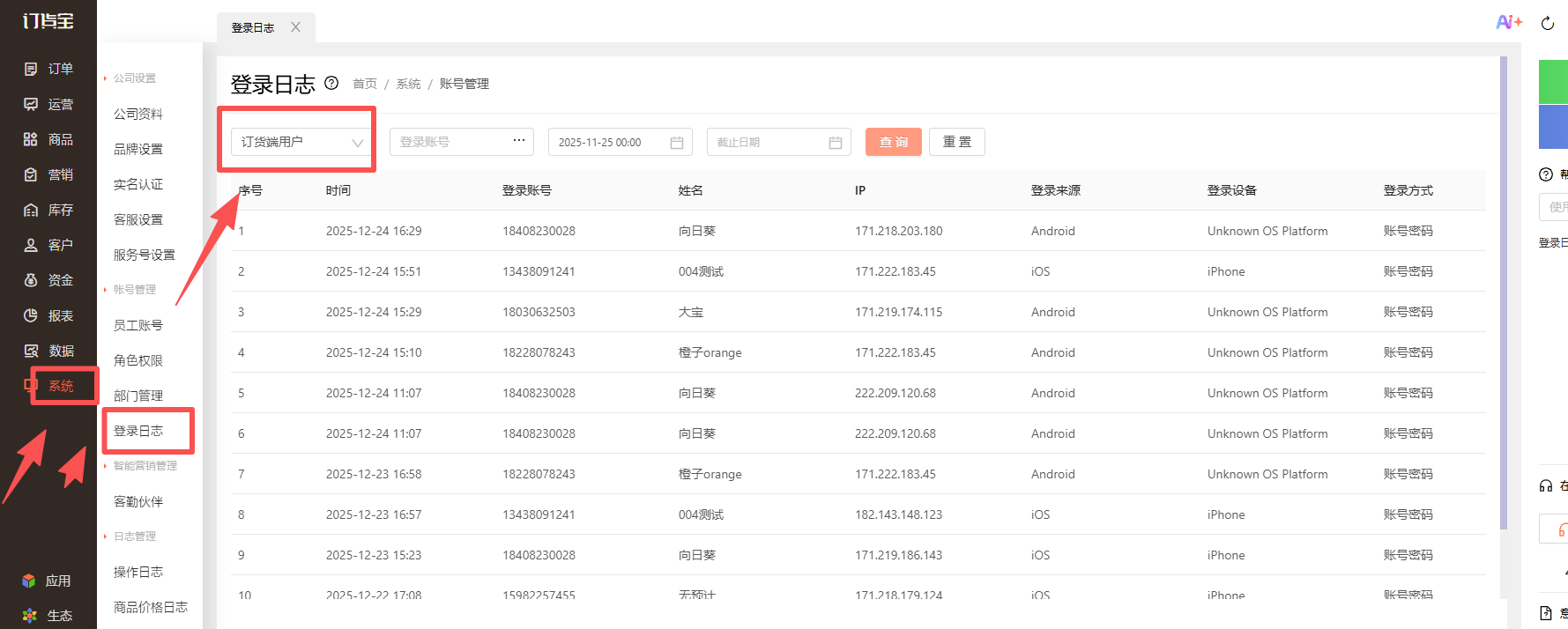
Task: Click the vertical scrollbar of the log table
Action: click(x=1504, y=293)
